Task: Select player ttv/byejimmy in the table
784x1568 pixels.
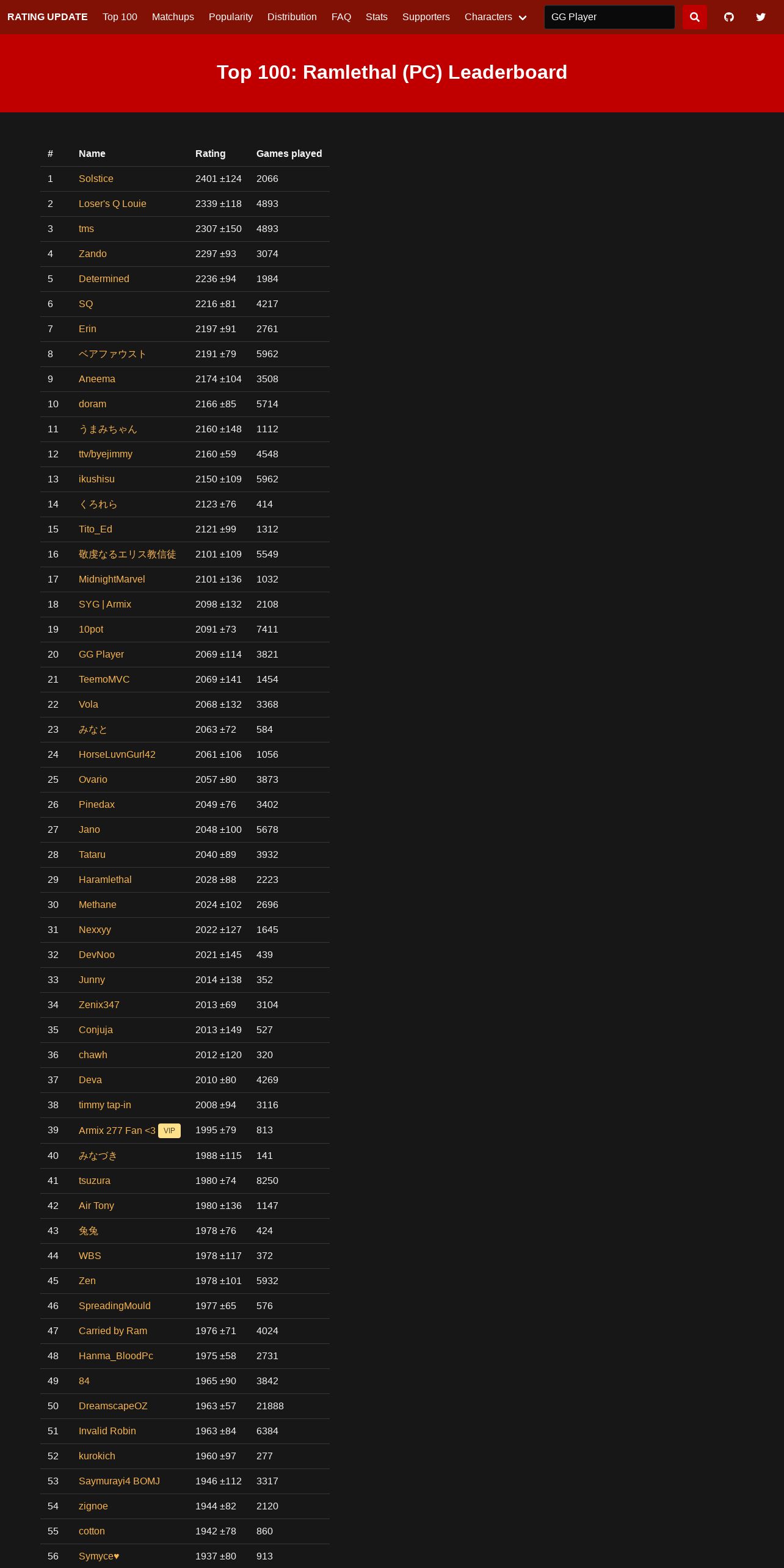Action: pyautogui.click(x=105, y=454)
